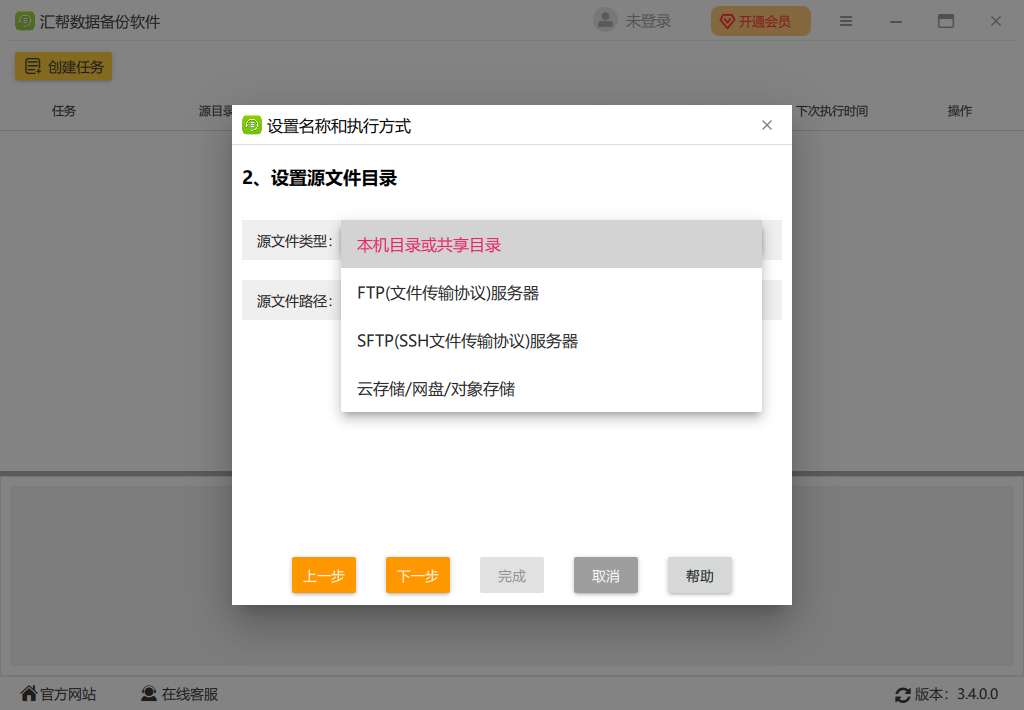Open the hamburger menu in the title bar
The image size is (1024, 710).
pos(845,20)
